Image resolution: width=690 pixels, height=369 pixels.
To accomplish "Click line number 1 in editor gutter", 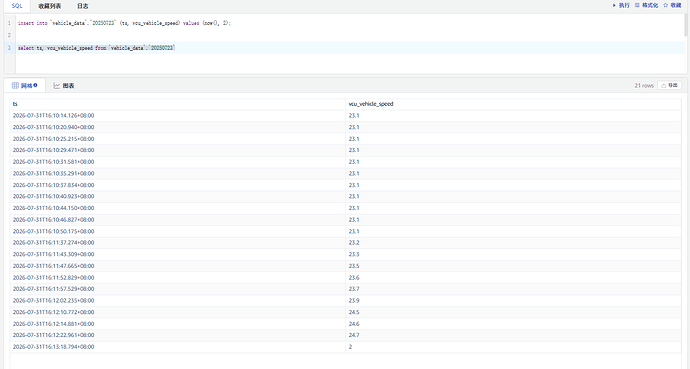I will tap(9, 23).
